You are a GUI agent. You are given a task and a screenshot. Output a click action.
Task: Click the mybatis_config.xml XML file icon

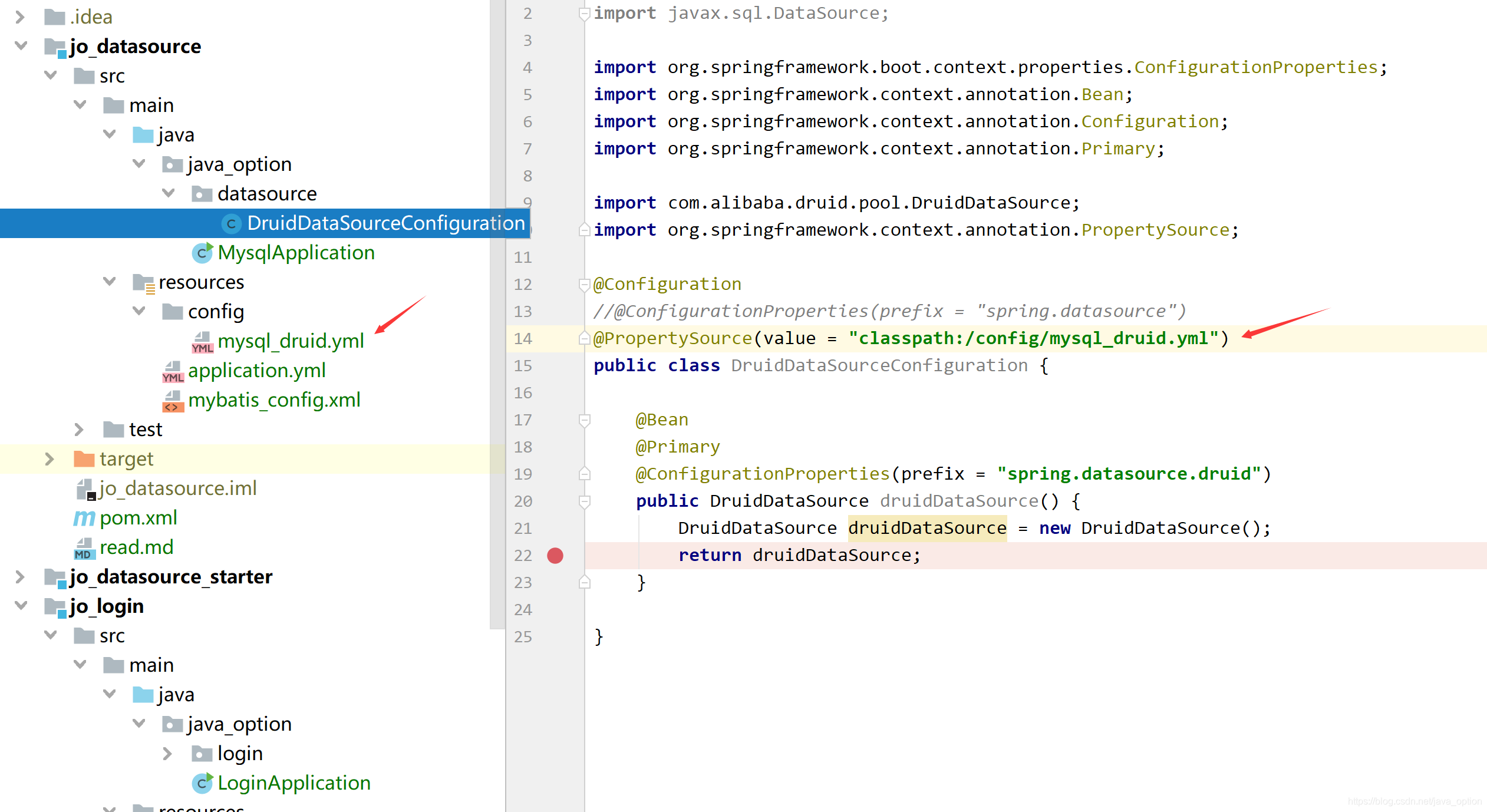point(173,401)
